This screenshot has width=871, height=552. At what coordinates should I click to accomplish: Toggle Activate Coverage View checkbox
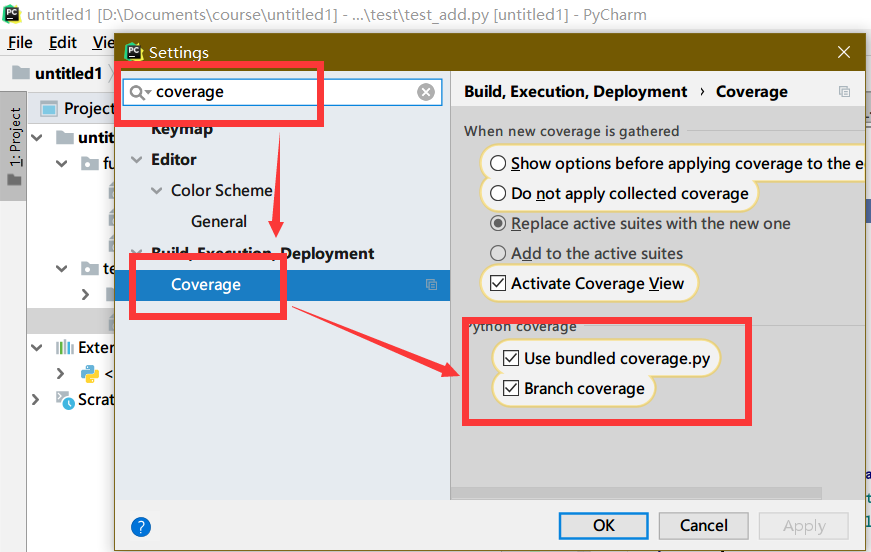tap(498, 283)
